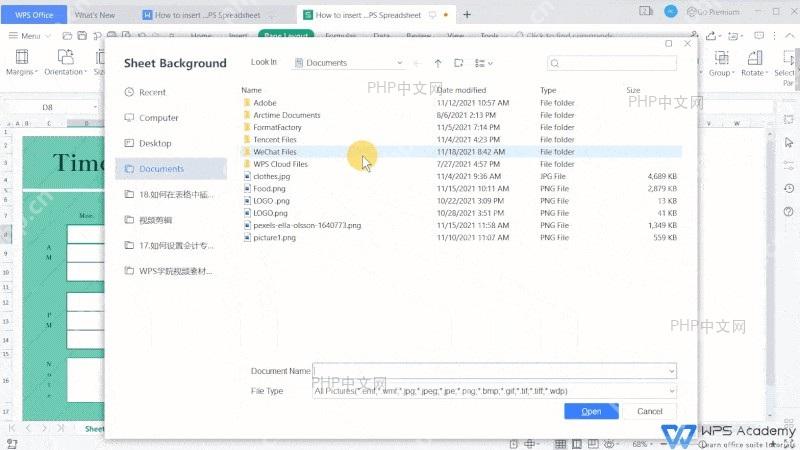The image size is (800, 450).
Task: Select the WPS Cloud Files folder
Action: click(x=462, y=164)
